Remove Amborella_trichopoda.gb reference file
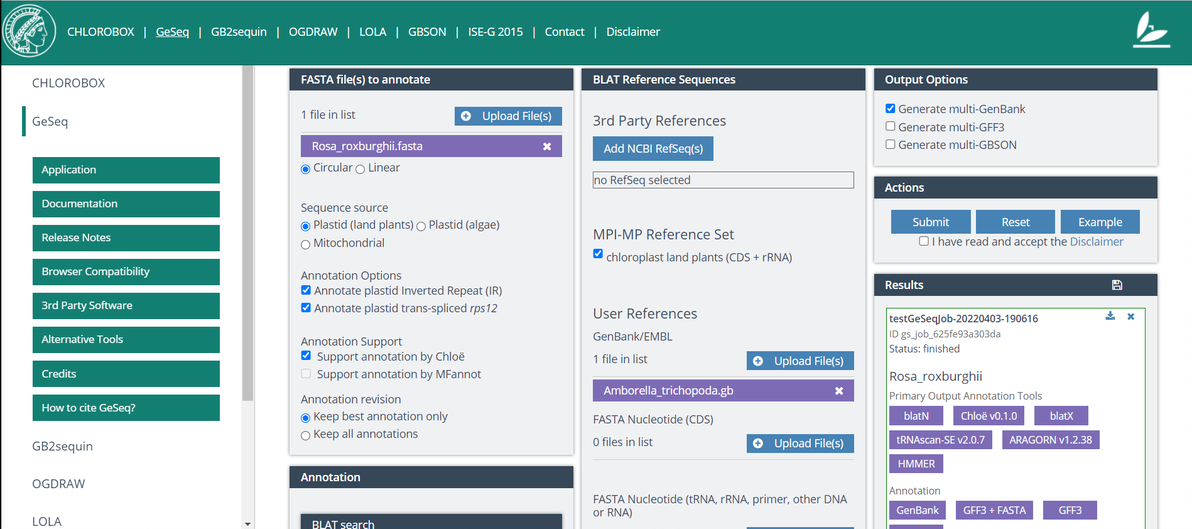Screen dimensions: 1192x529 click(839, 391)
